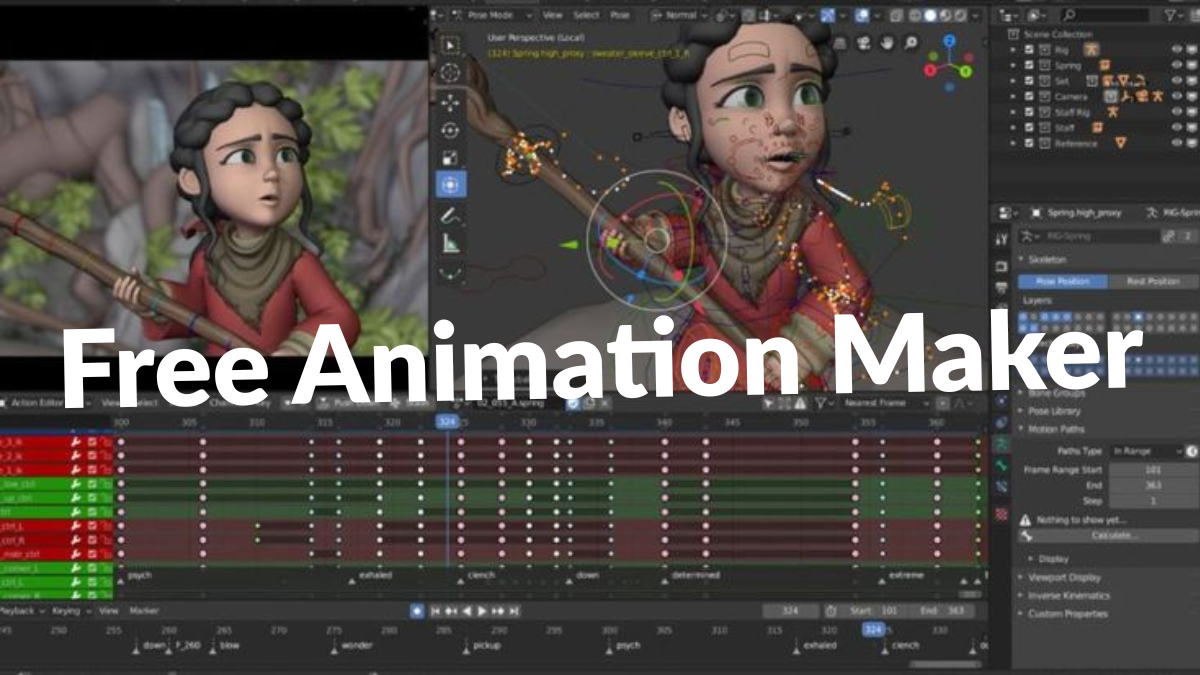This screenshot has width=1200, height=675.
Task: Open the viewport View menu
Action: tap(553, 15)
